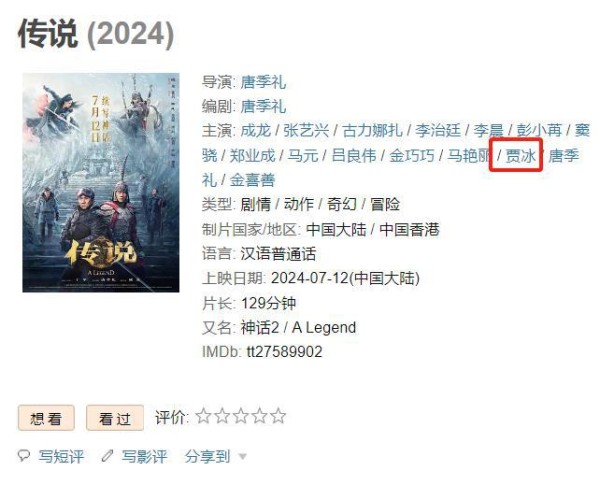Open actress 古力娜扎's page
The image size is (600, 485).
point(372,131)
